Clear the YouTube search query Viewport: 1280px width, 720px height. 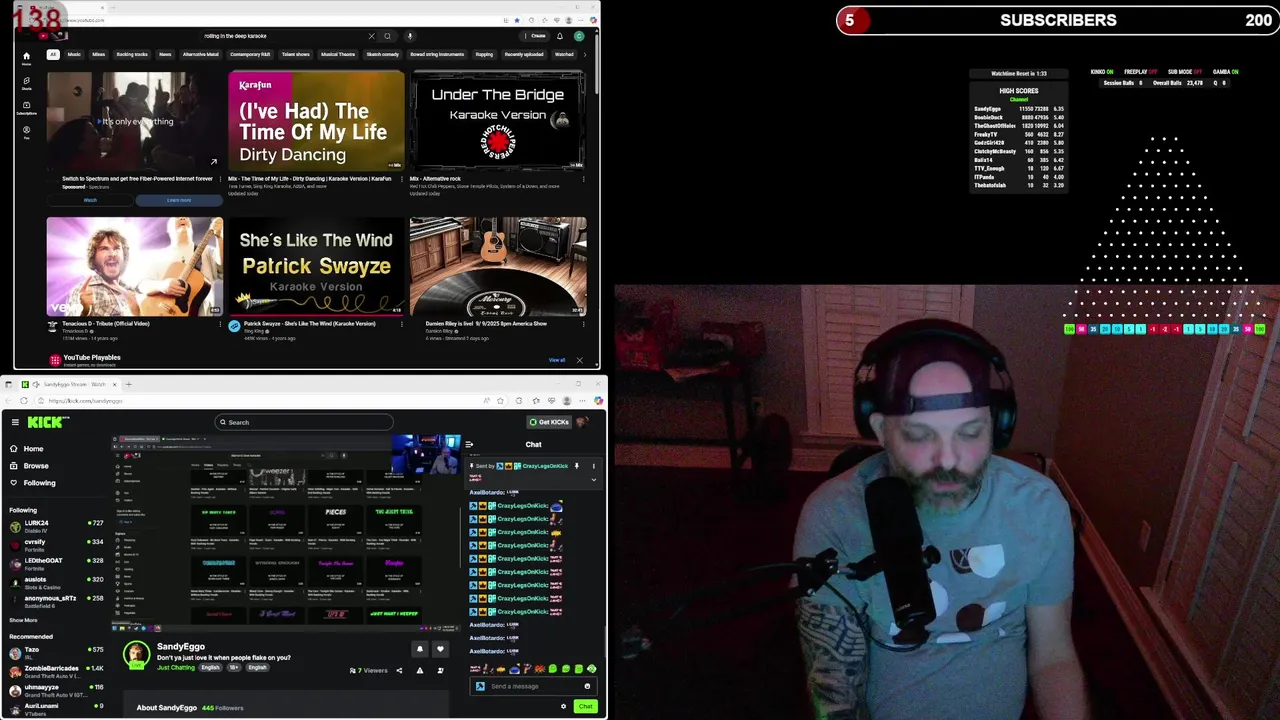click(371, 36)
